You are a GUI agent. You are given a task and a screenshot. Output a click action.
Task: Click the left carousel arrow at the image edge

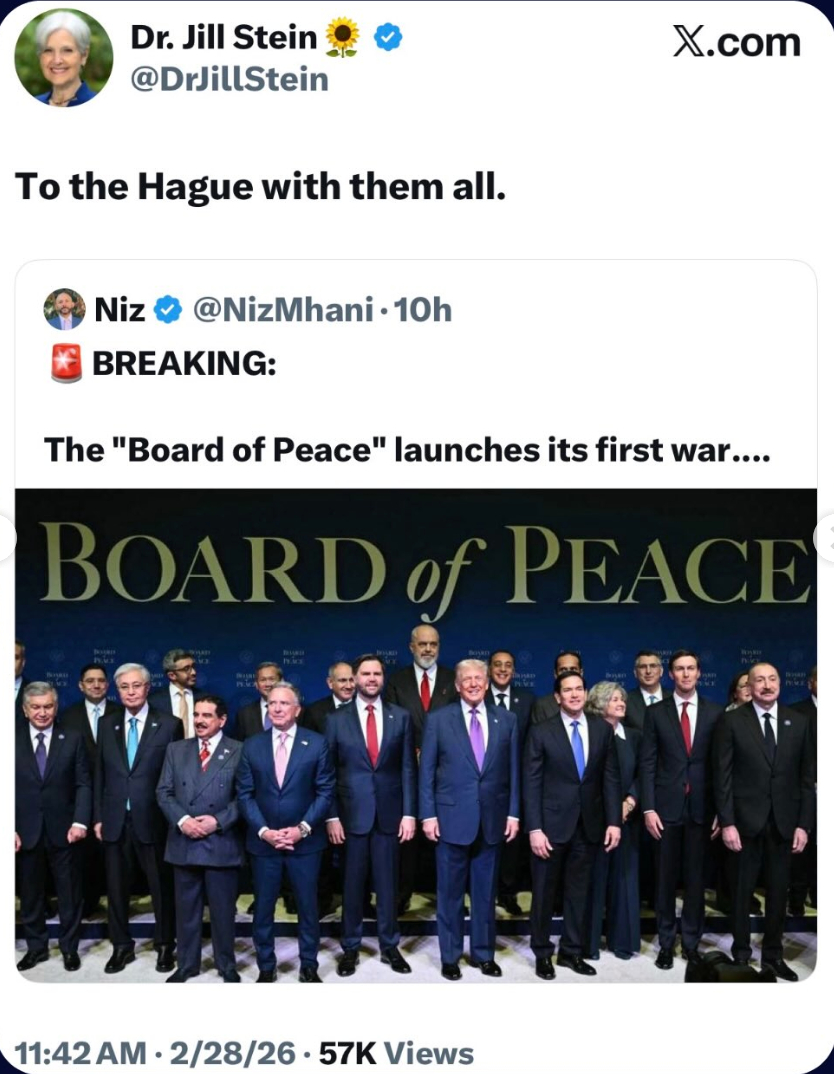coord(6,537)
